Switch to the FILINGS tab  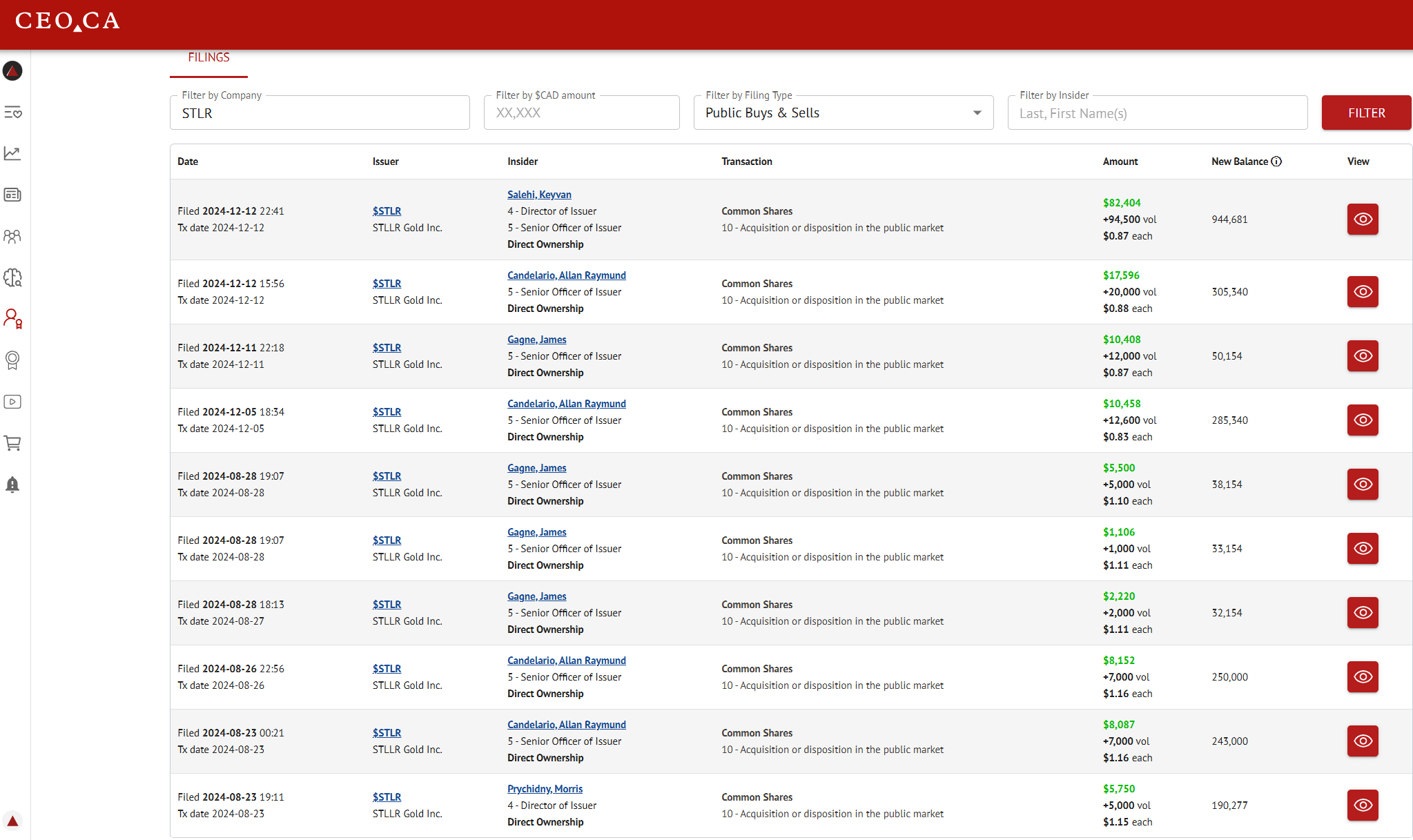tap(208, 58)
